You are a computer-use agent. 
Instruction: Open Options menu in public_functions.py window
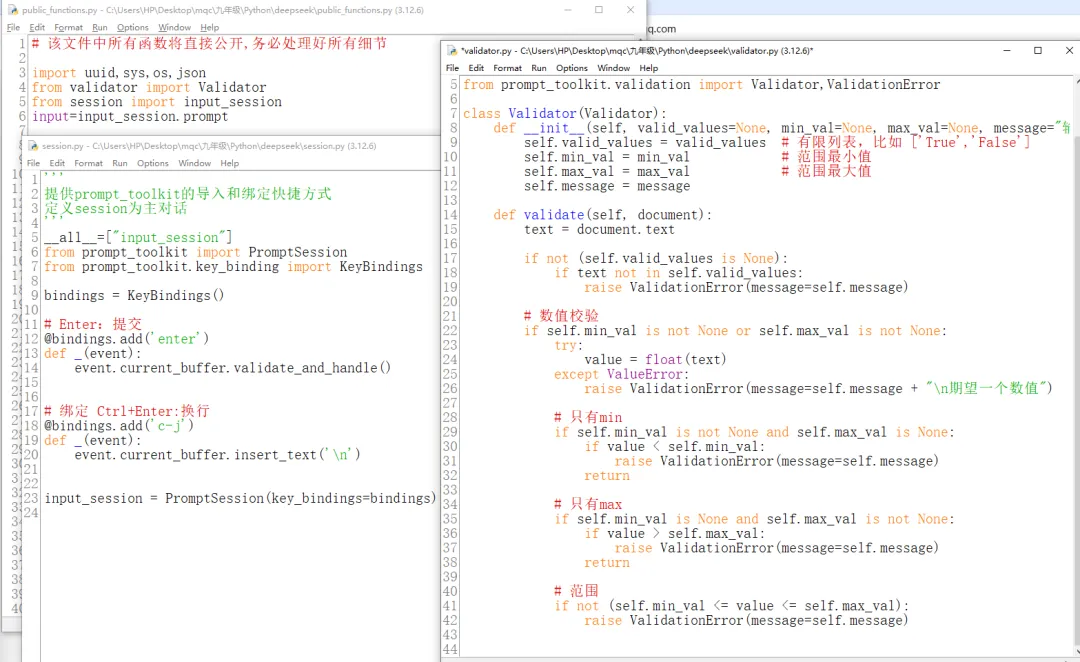point(133,28)
